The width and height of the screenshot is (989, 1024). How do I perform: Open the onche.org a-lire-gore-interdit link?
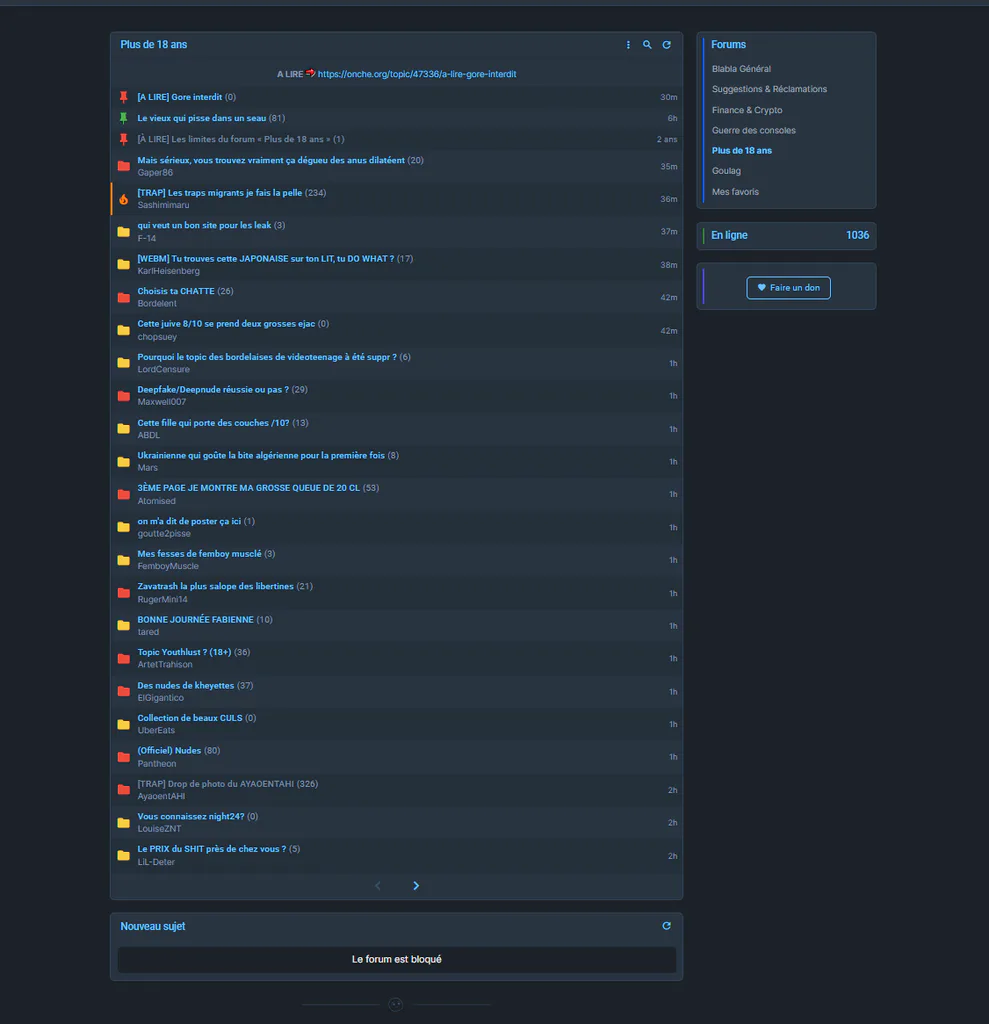(x=417, y=74)
